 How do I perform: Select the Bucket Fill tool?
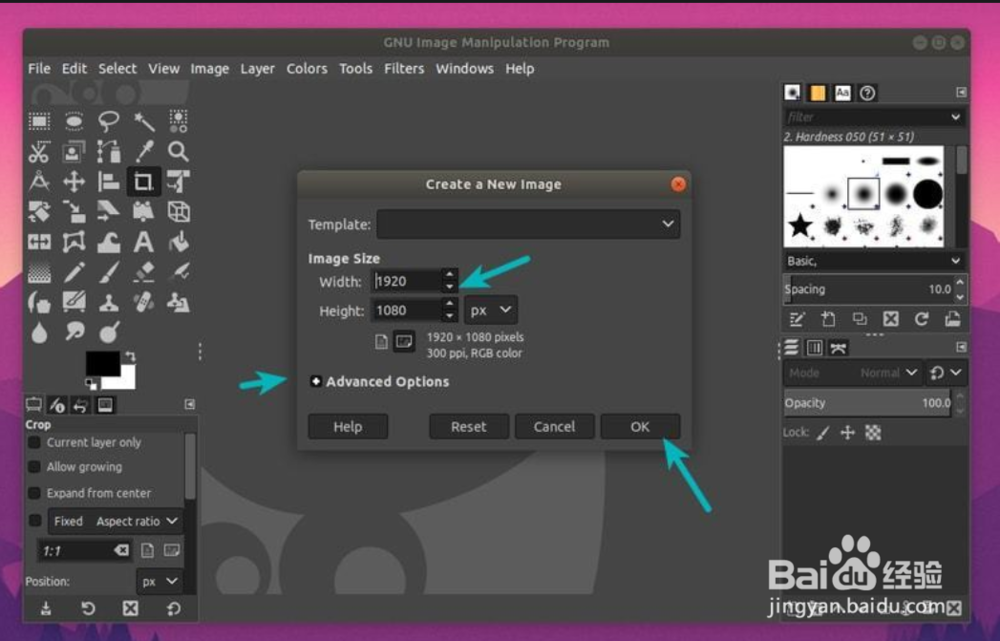179,242
